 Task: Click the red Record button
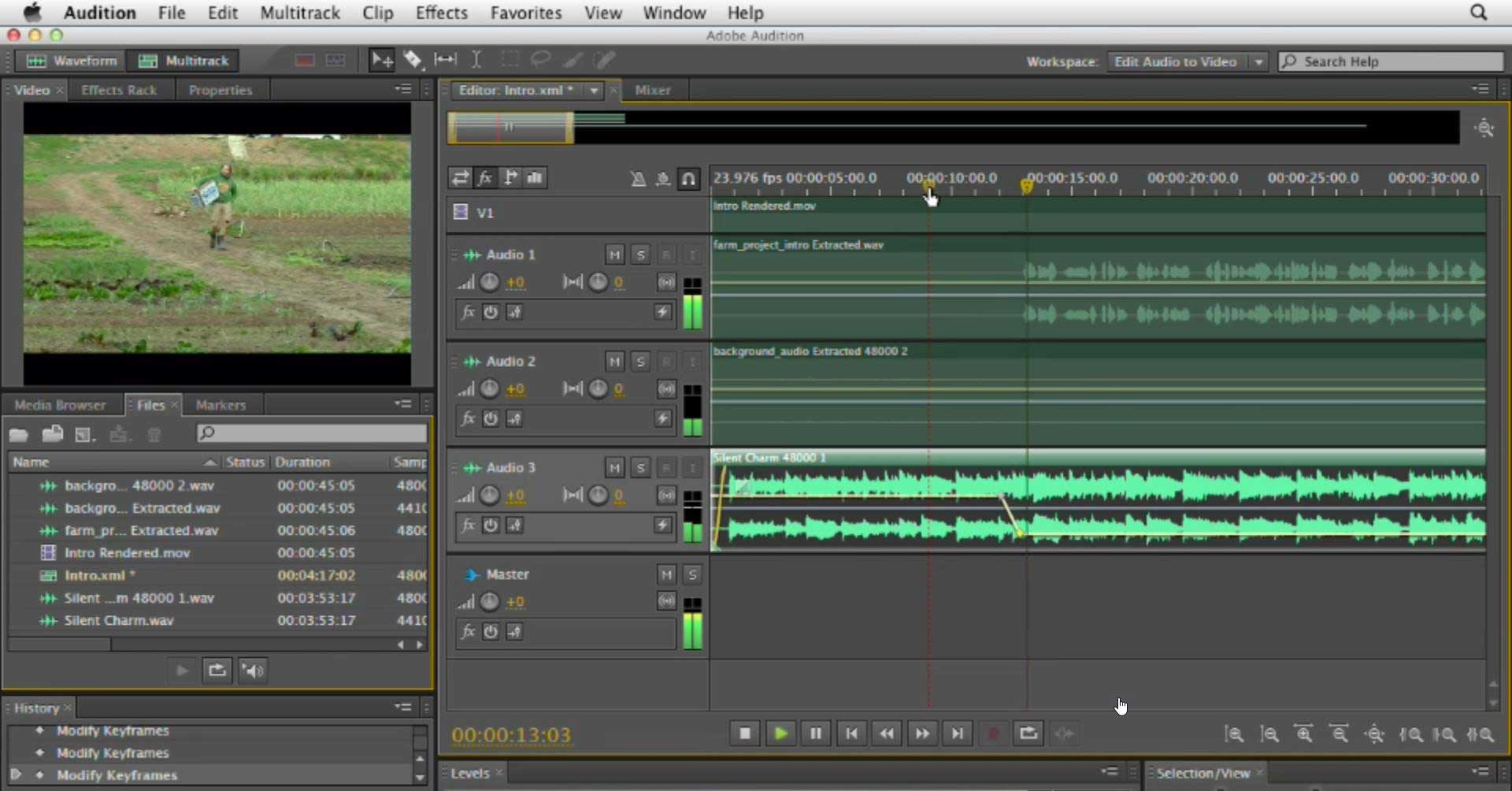pos(993,733)
